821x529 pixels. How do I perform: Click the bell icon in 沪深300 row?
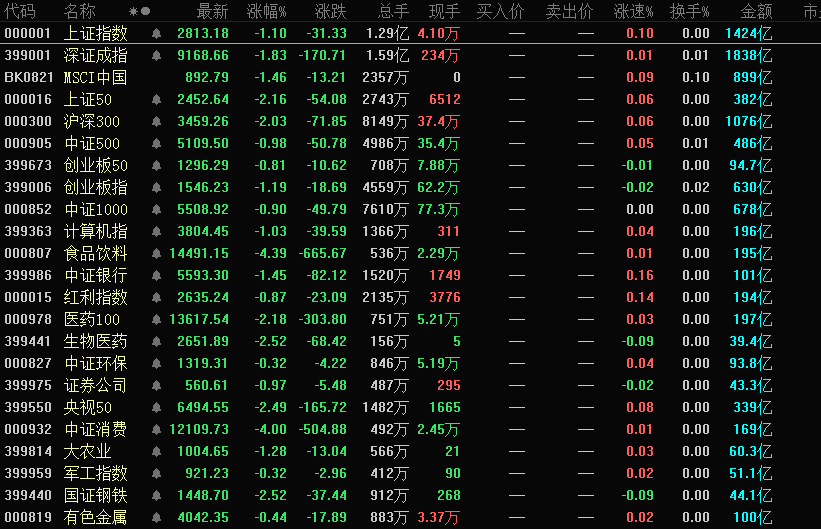pyautogui.click(x=156, y=122)
